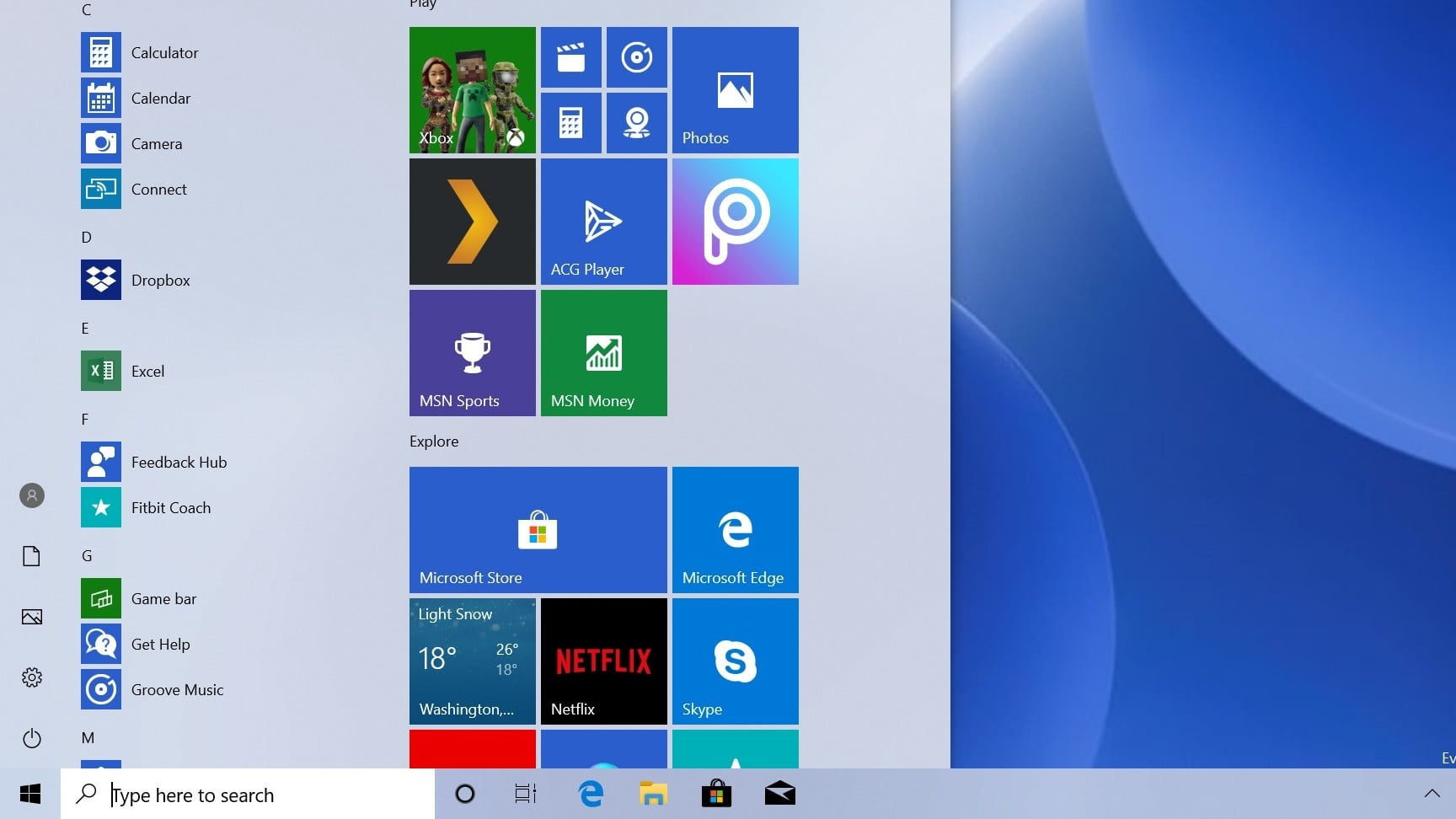1456x819 pixels.
Task: Open the Maps tile with the location pin
Action: coord(637,122)
